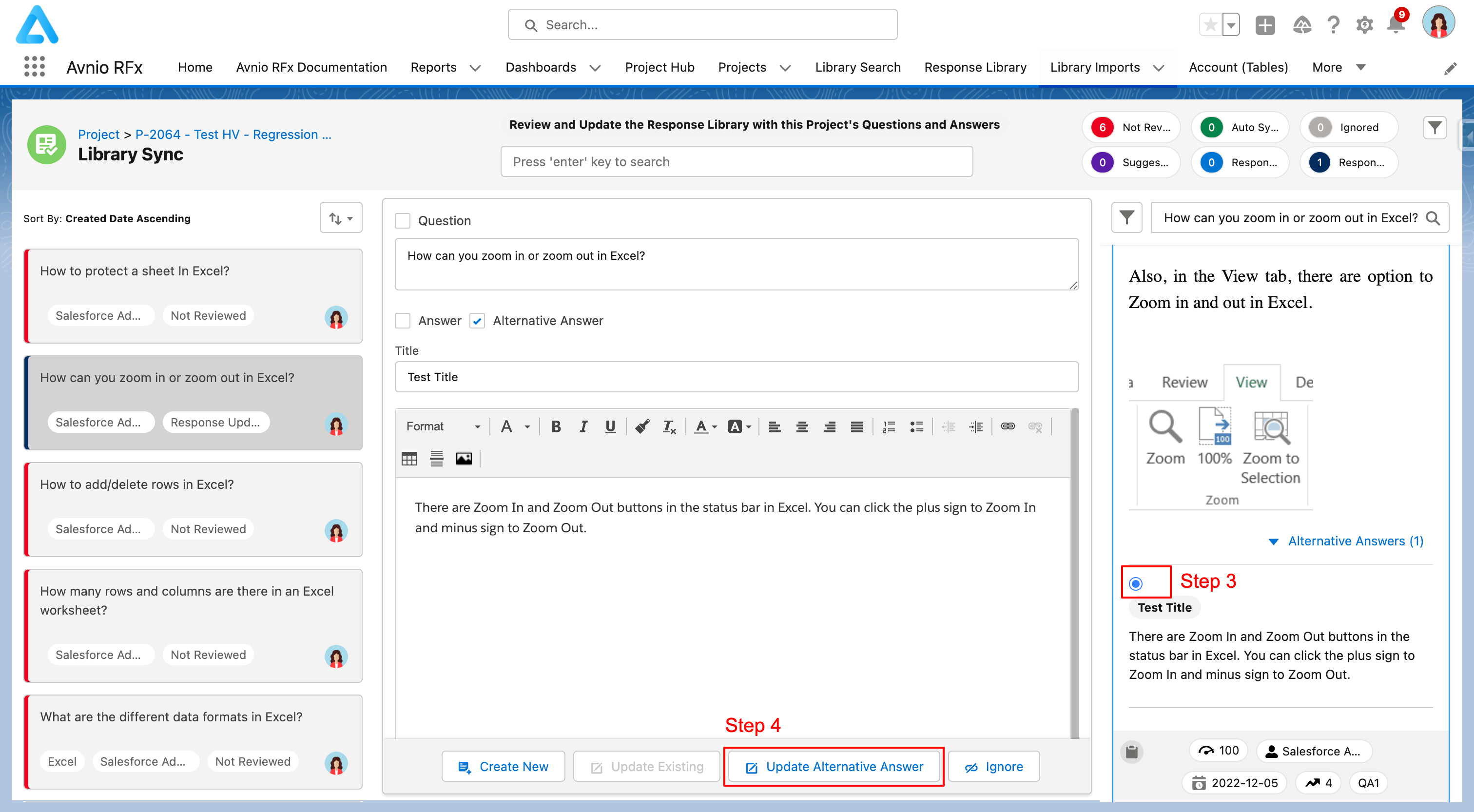
Task: Click the Ignore button
Action: (994, 766)
